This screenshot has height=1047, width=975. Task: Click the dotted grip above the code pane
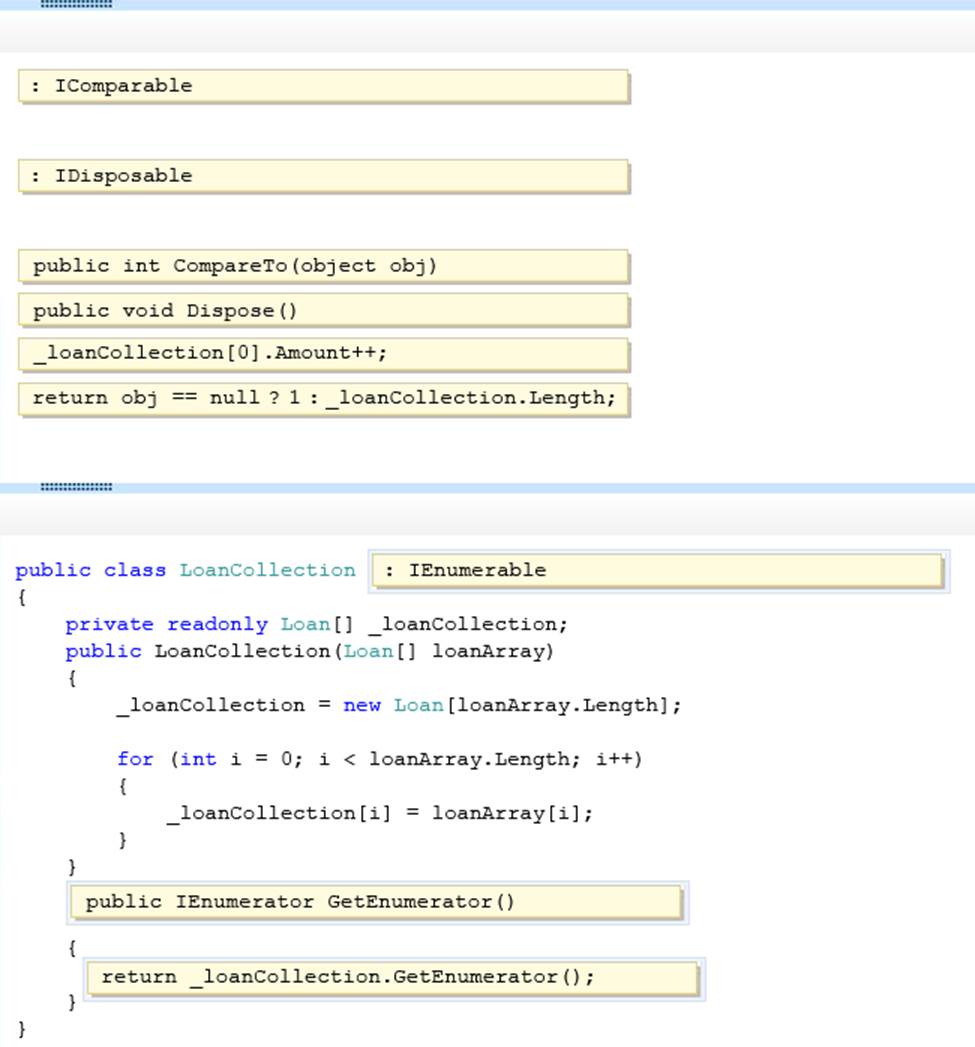[76, 487]
